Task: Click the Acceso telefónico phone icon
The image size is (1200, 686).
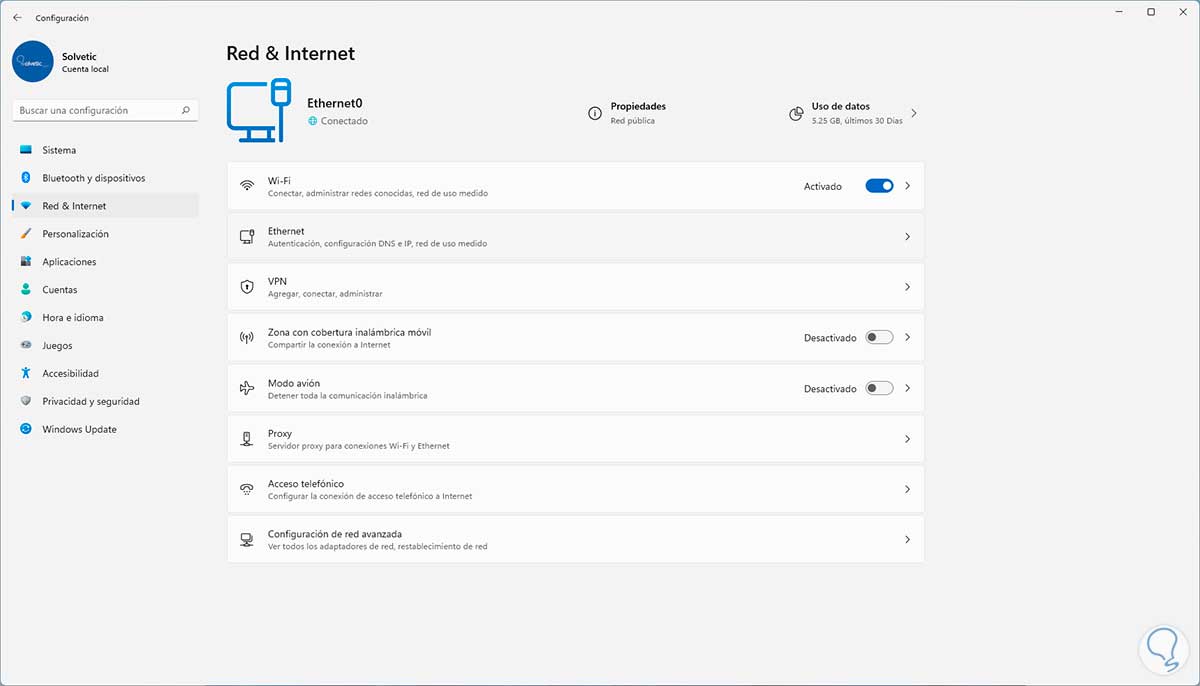Action: pyautogui.click(x=247, y=489)
